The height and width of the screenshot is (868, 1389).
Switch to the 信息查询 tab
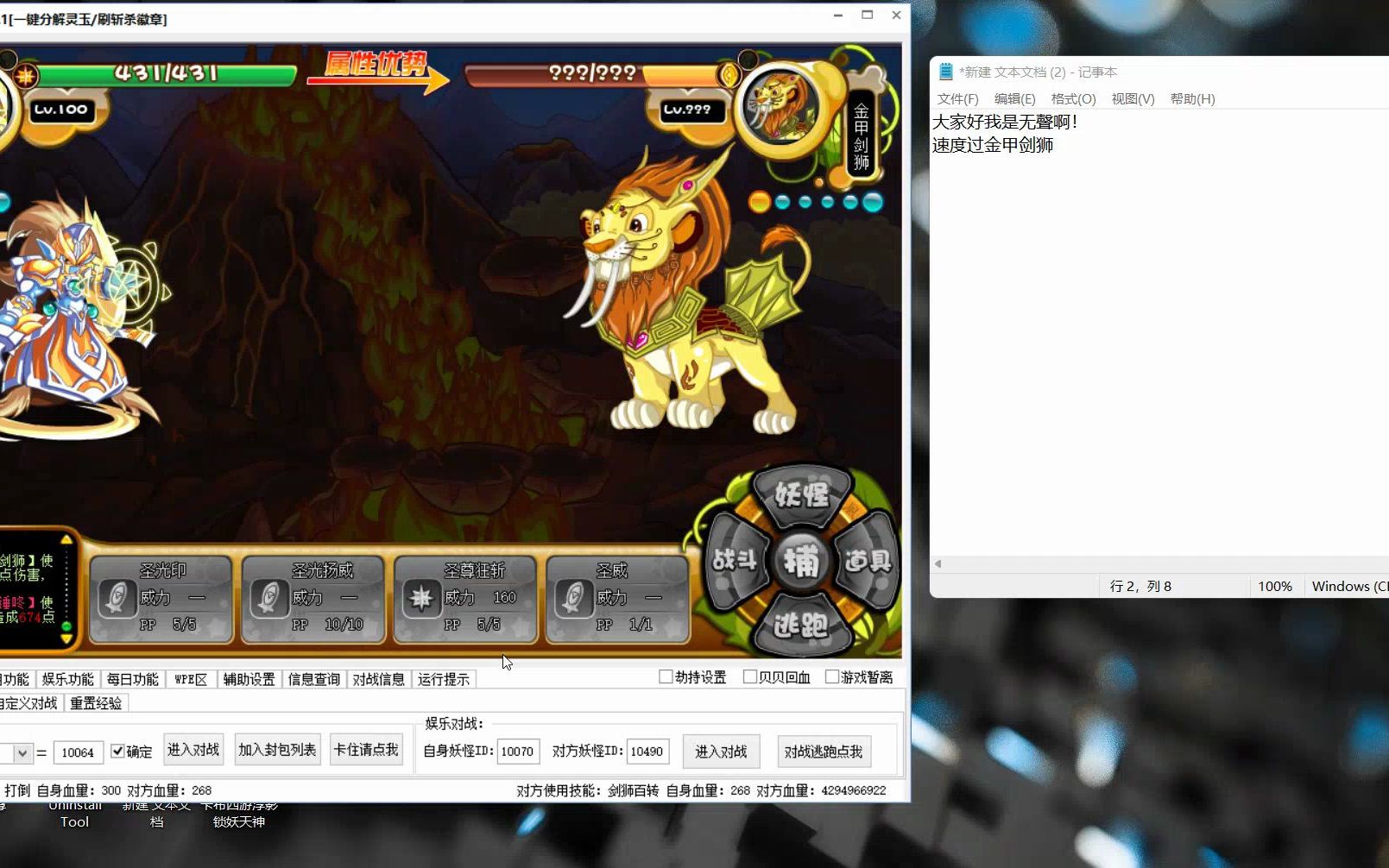click(x=314, y=680)
